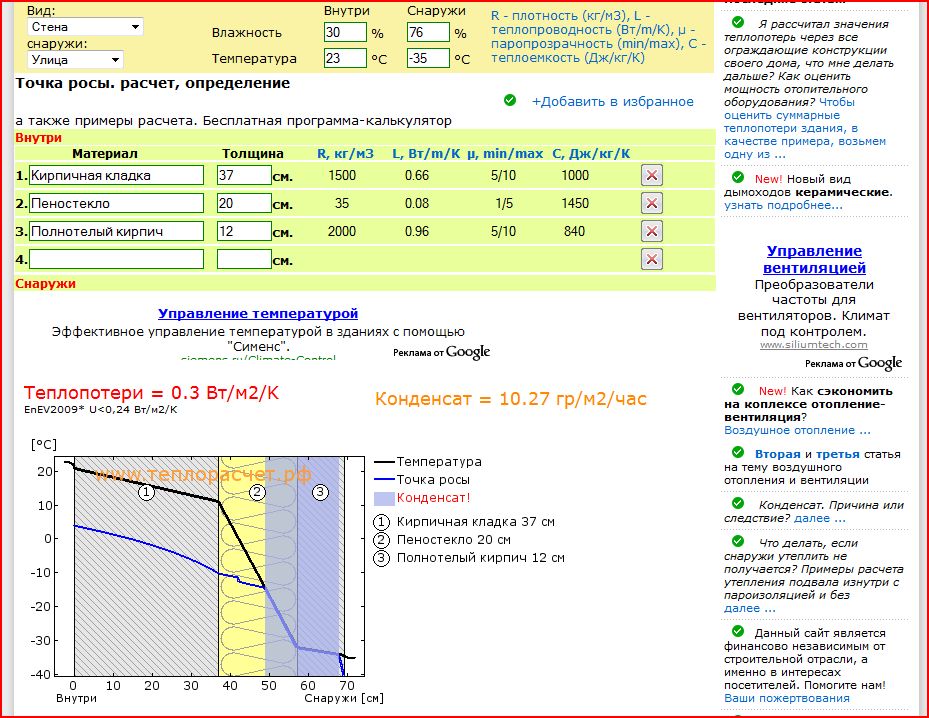
Task: Click the outside humidity field with 76
Action: (428, 32)
